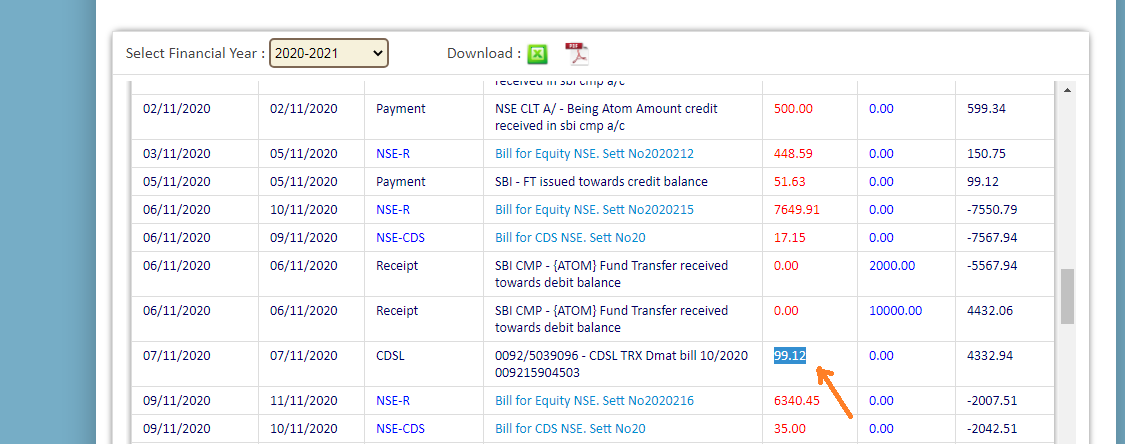This screenshot has height=444, width=1125.
Task: Click NSE-CDS link with value date 10/11/2020
Action: tap(400, 429)
